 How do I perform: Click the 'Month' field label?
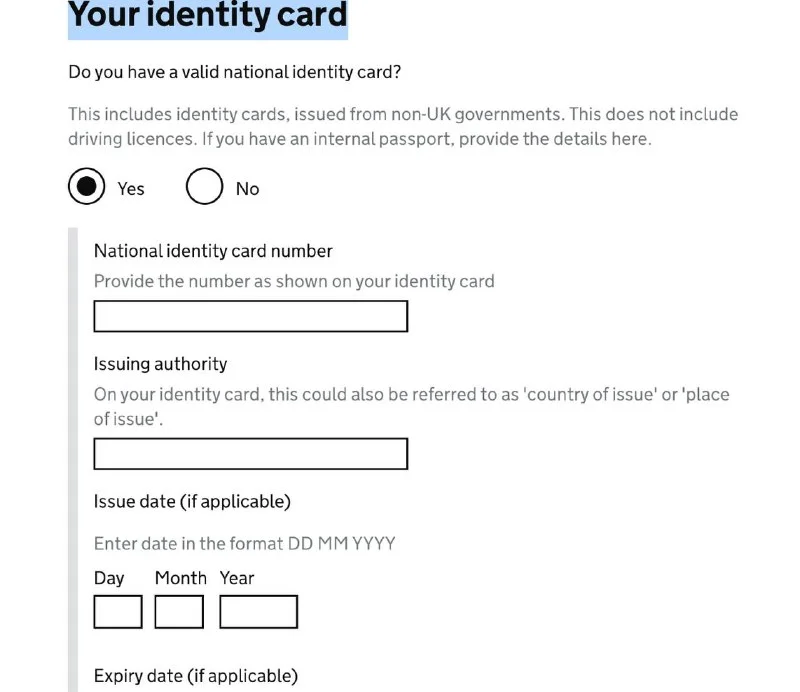[x=180, y=578]
